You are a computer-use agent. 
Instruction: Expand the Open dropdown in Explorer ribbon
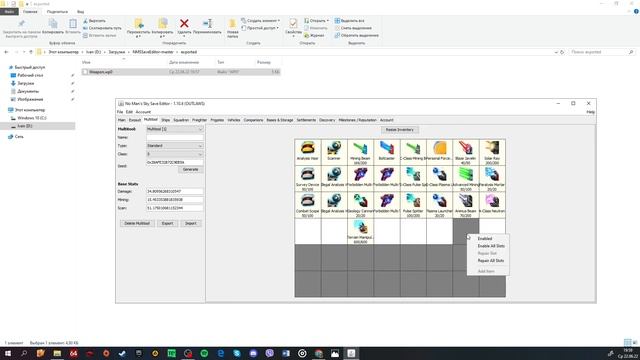[x=327, y=20]
